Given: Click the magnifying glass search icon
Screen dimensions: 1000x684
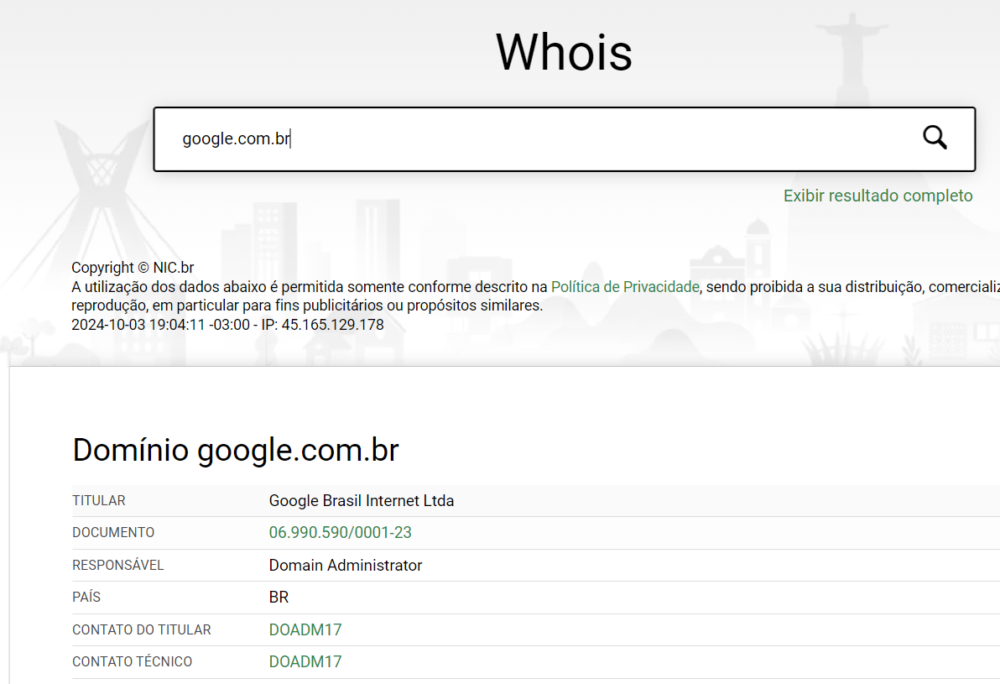Looking at the screenshot, I should pos(934,138).
